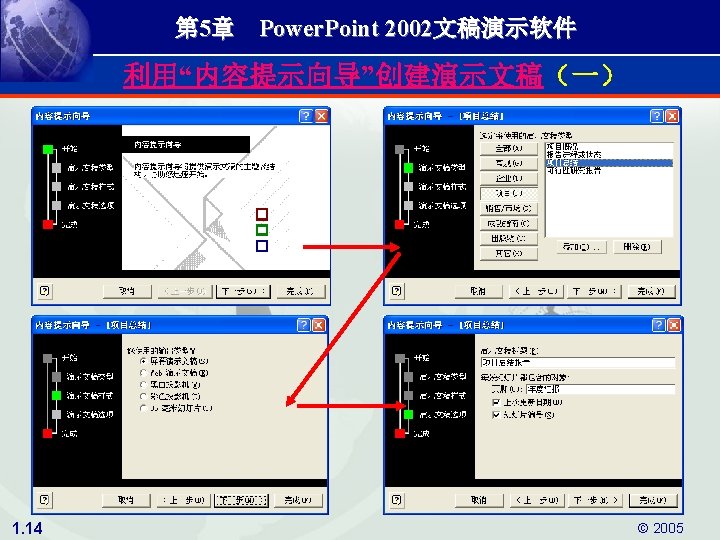
Task: Click the red 完成 step square in start-step wizard
Action: coord(48,224)
